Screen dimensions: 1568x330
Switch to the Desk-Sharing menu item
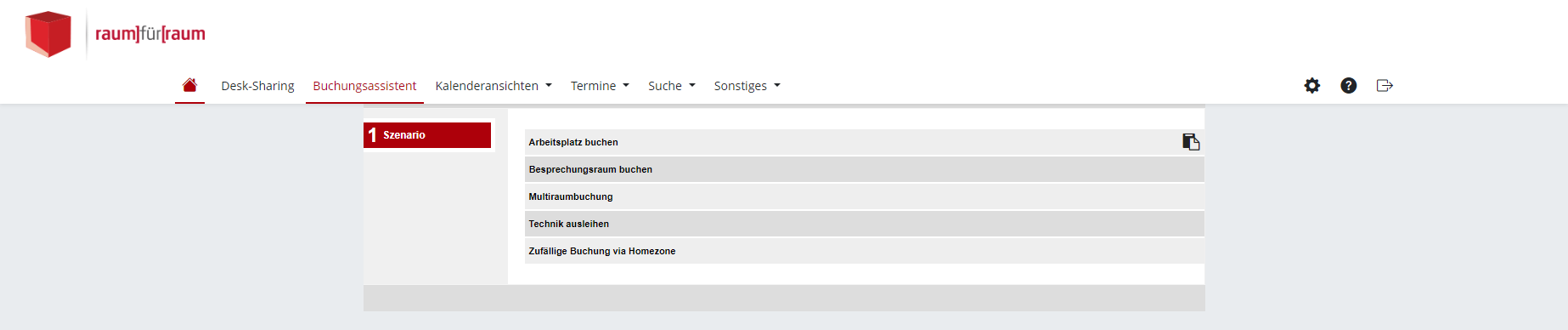click(x=257, y=86)
